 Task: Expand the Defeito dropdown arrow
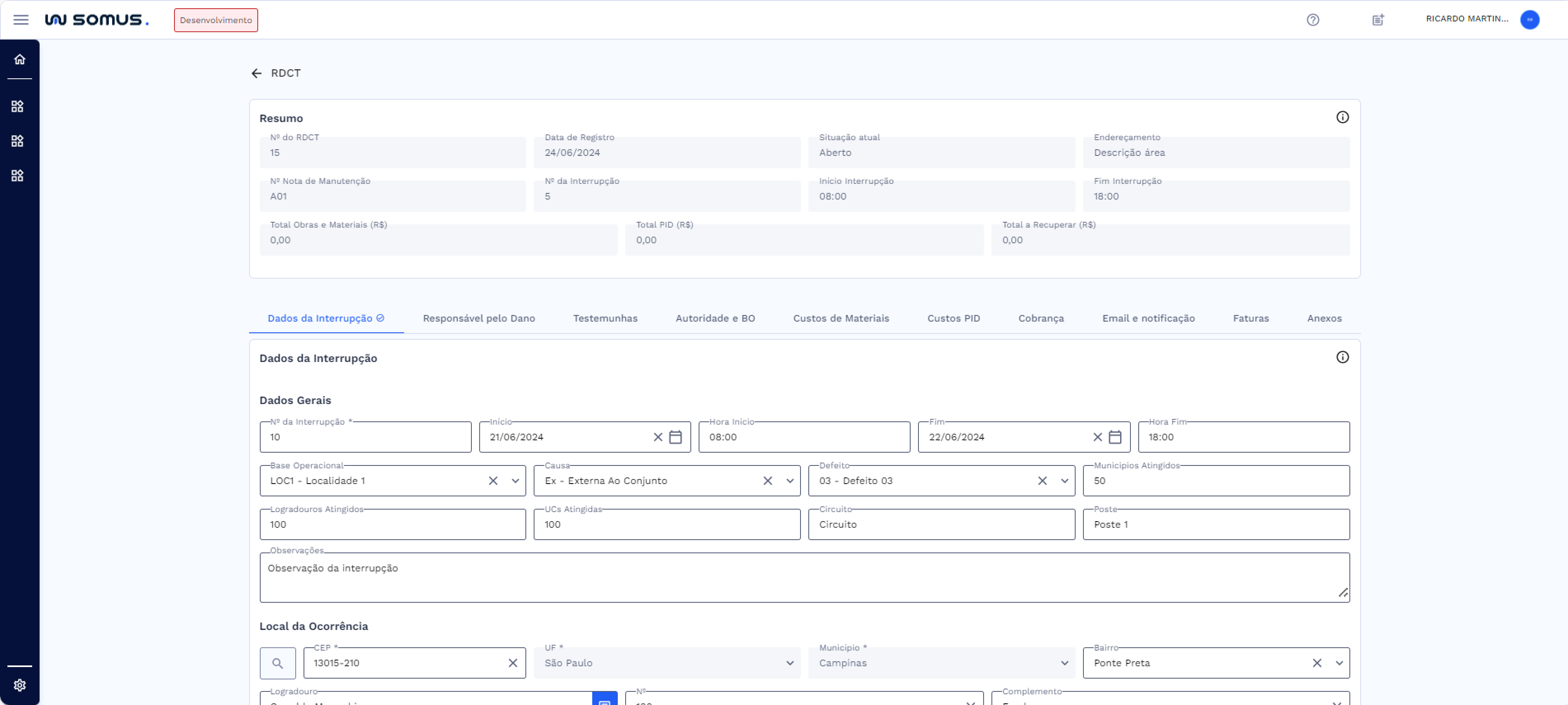pos(1064,481)
